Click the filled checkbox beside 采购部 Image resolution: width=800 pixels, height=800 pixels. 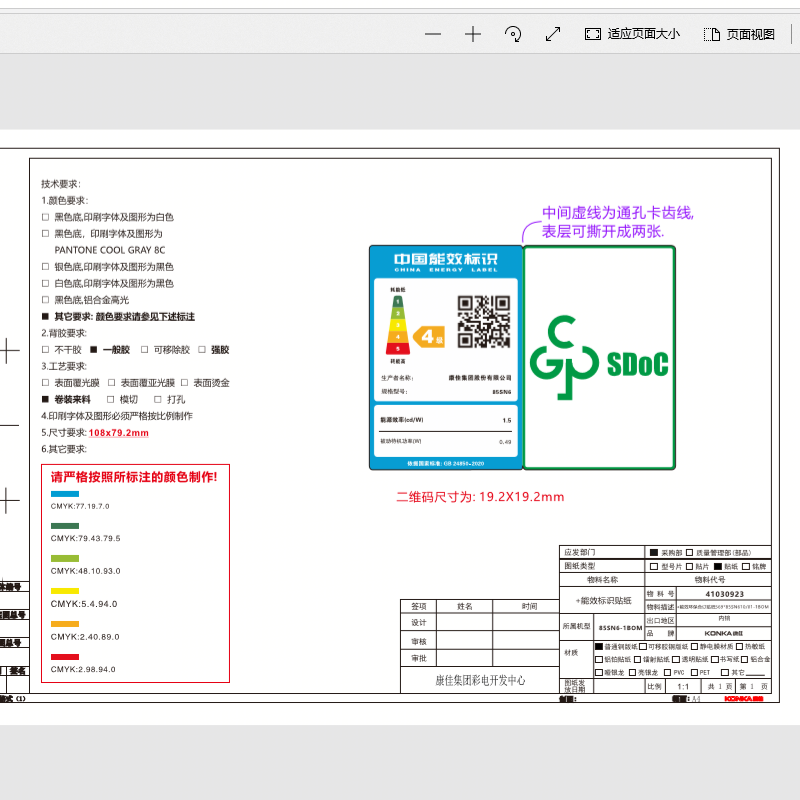[654, 553]
